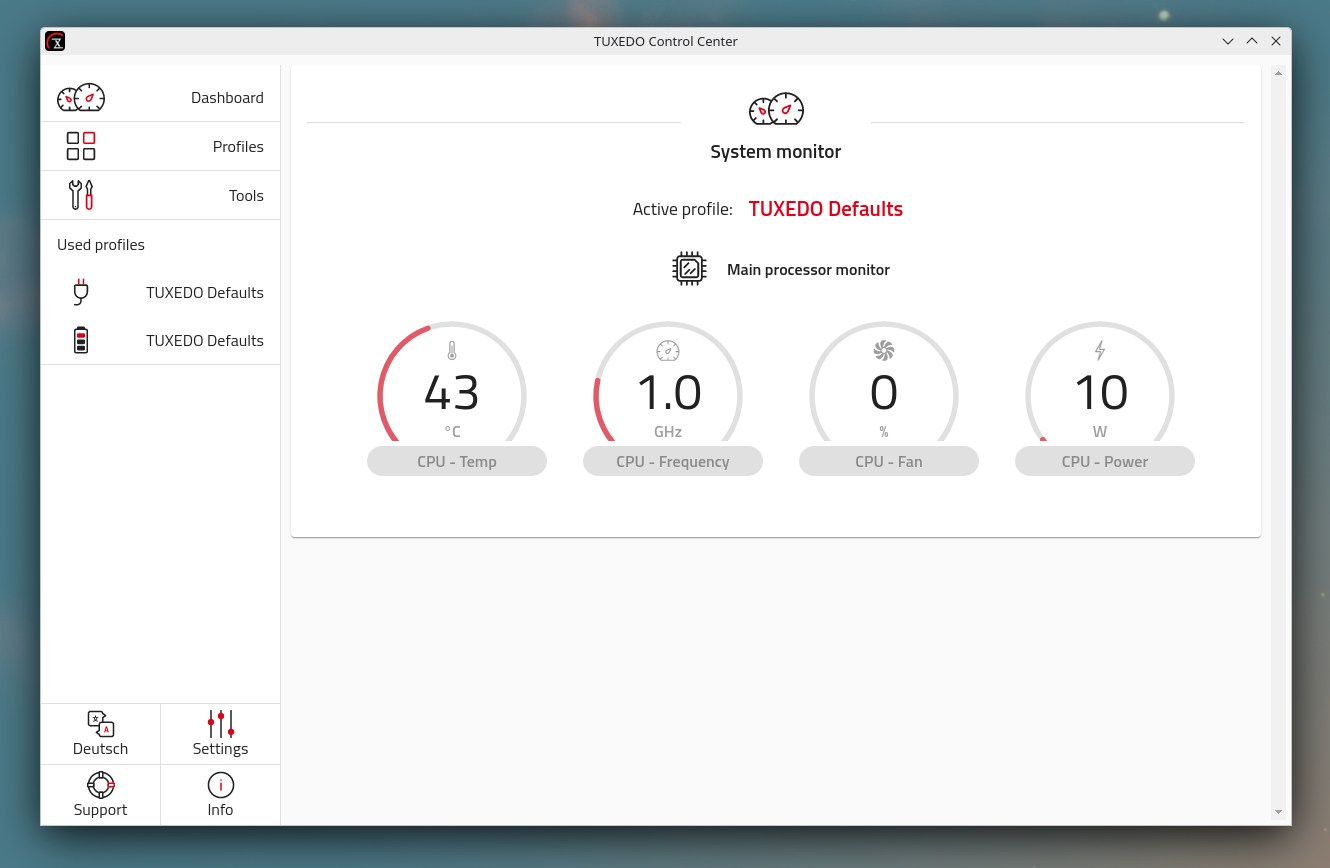
Task: Click the lightning bolt icon in power gauge
Action: tap(1100, 351)
